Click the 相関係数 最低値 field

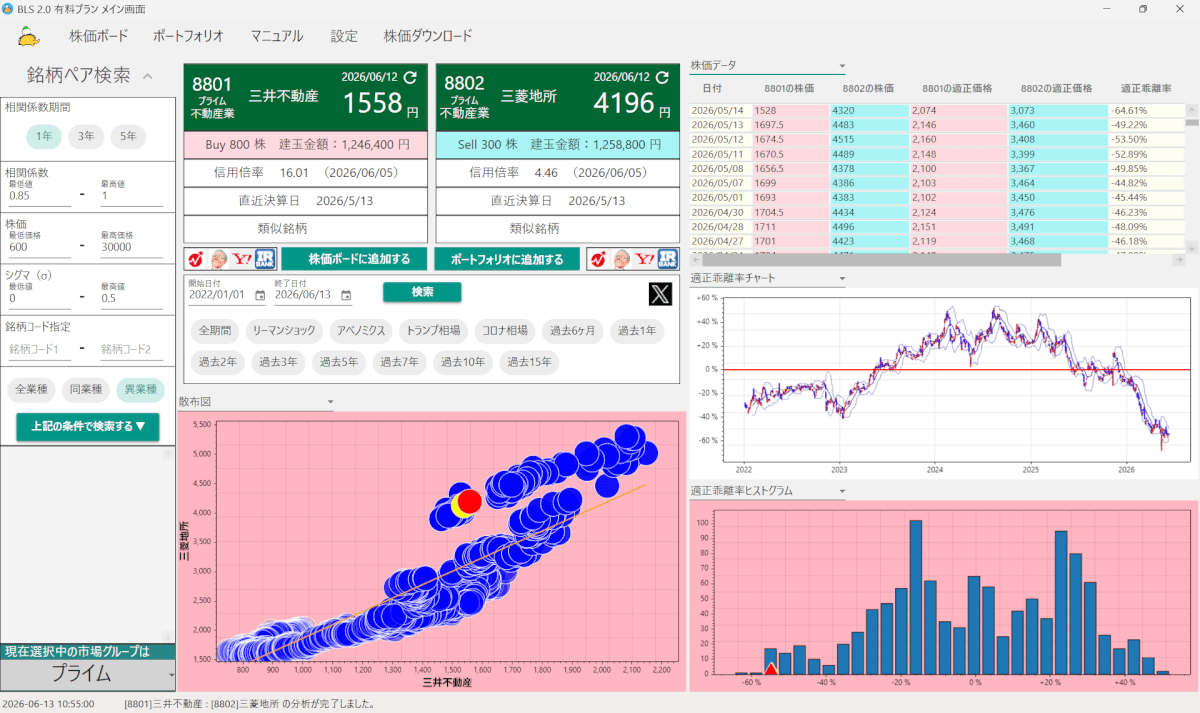tap(40, 196)
